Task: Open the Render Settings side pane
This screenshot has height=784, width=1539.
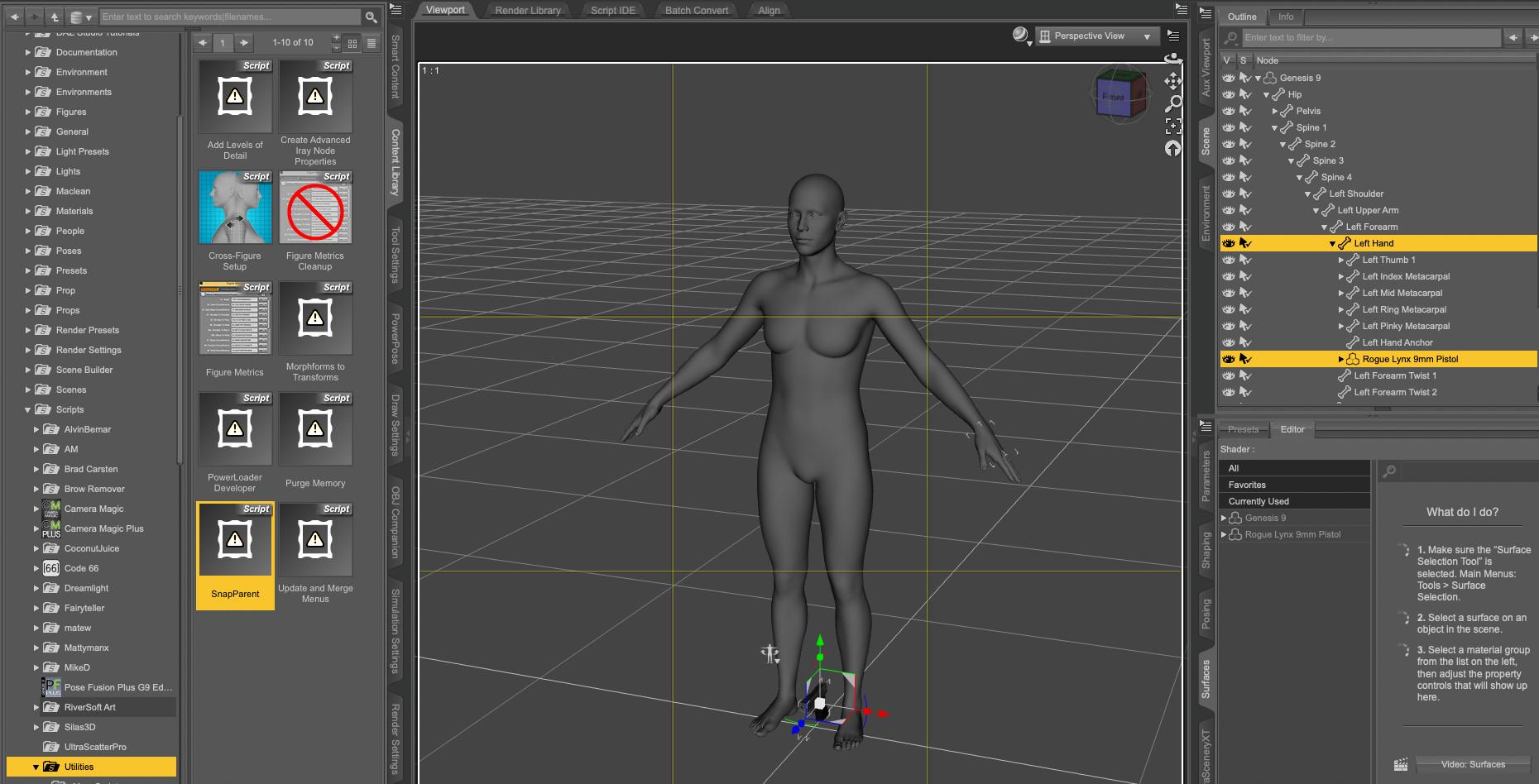Action: tap(396, 739)
